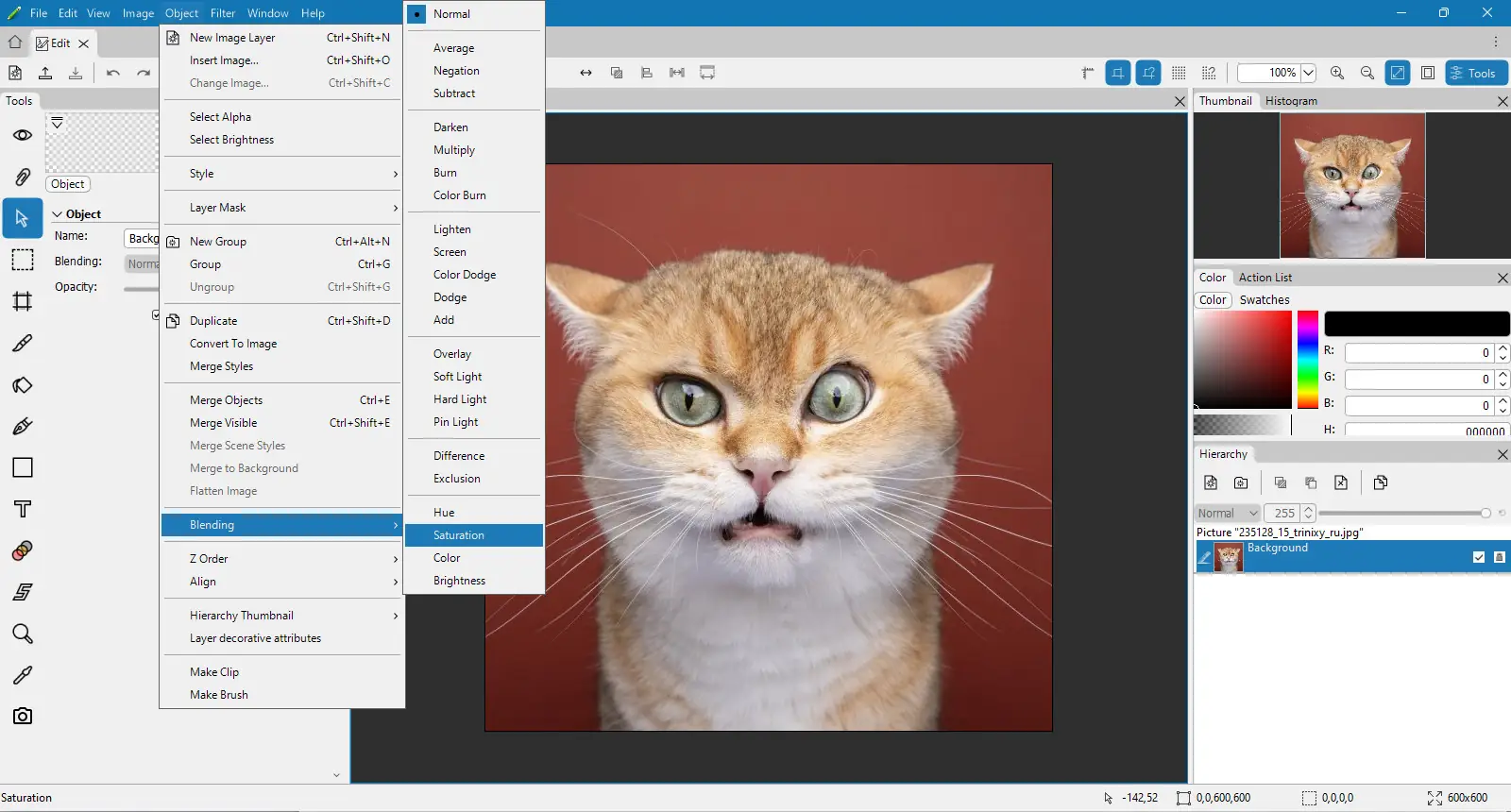Select the paperclip tool in left toolbar
This screenshot has width=1511, height=812.
pos(23,177)
